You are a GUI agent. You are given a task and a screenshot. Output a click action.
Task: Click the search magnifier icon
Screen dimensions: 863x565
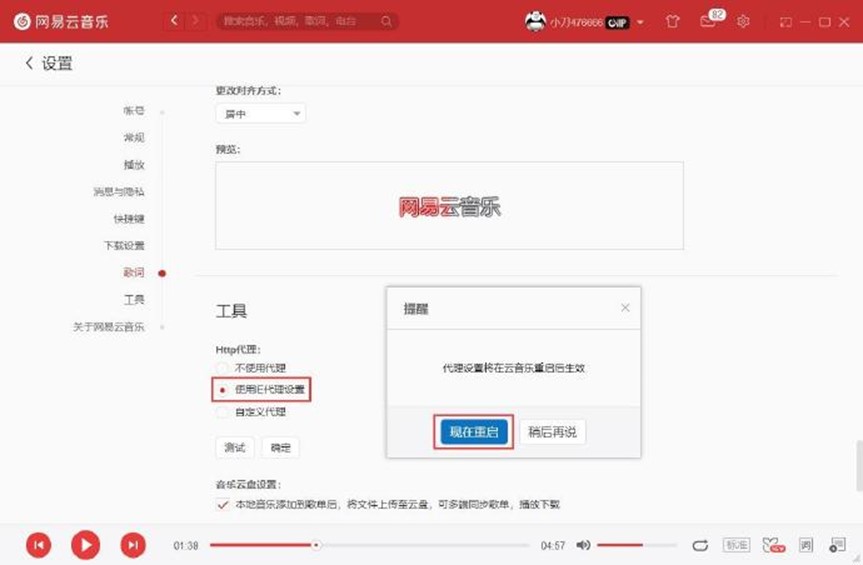386,21
